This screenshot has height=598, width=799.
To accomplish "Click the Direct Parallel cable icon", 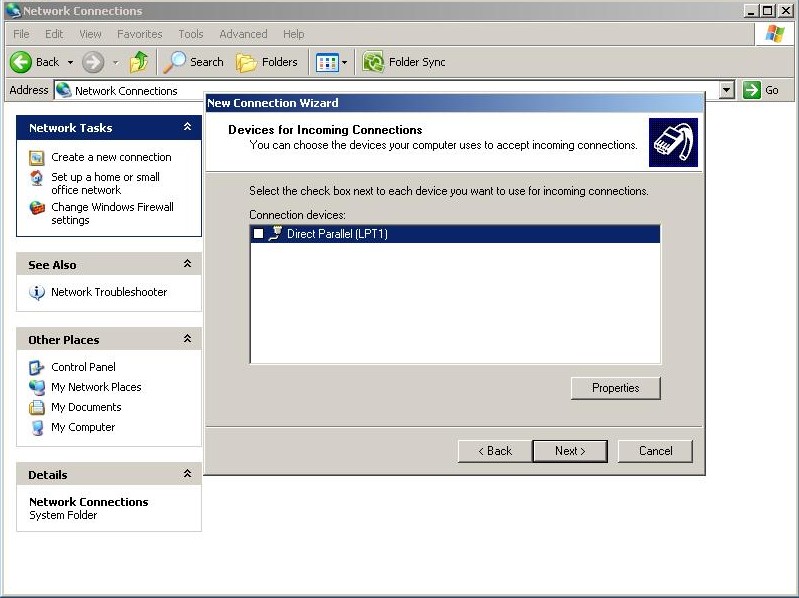I will (x=275, y=233).
